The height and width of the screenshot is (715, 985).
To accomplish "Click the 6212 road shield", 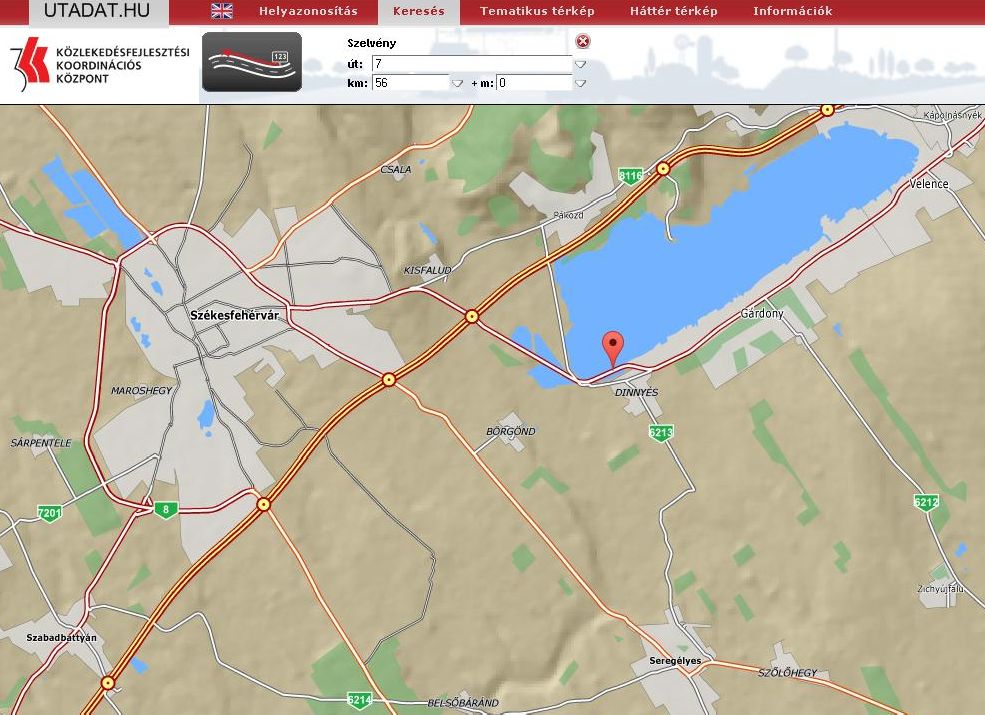I will click(926, 501).
